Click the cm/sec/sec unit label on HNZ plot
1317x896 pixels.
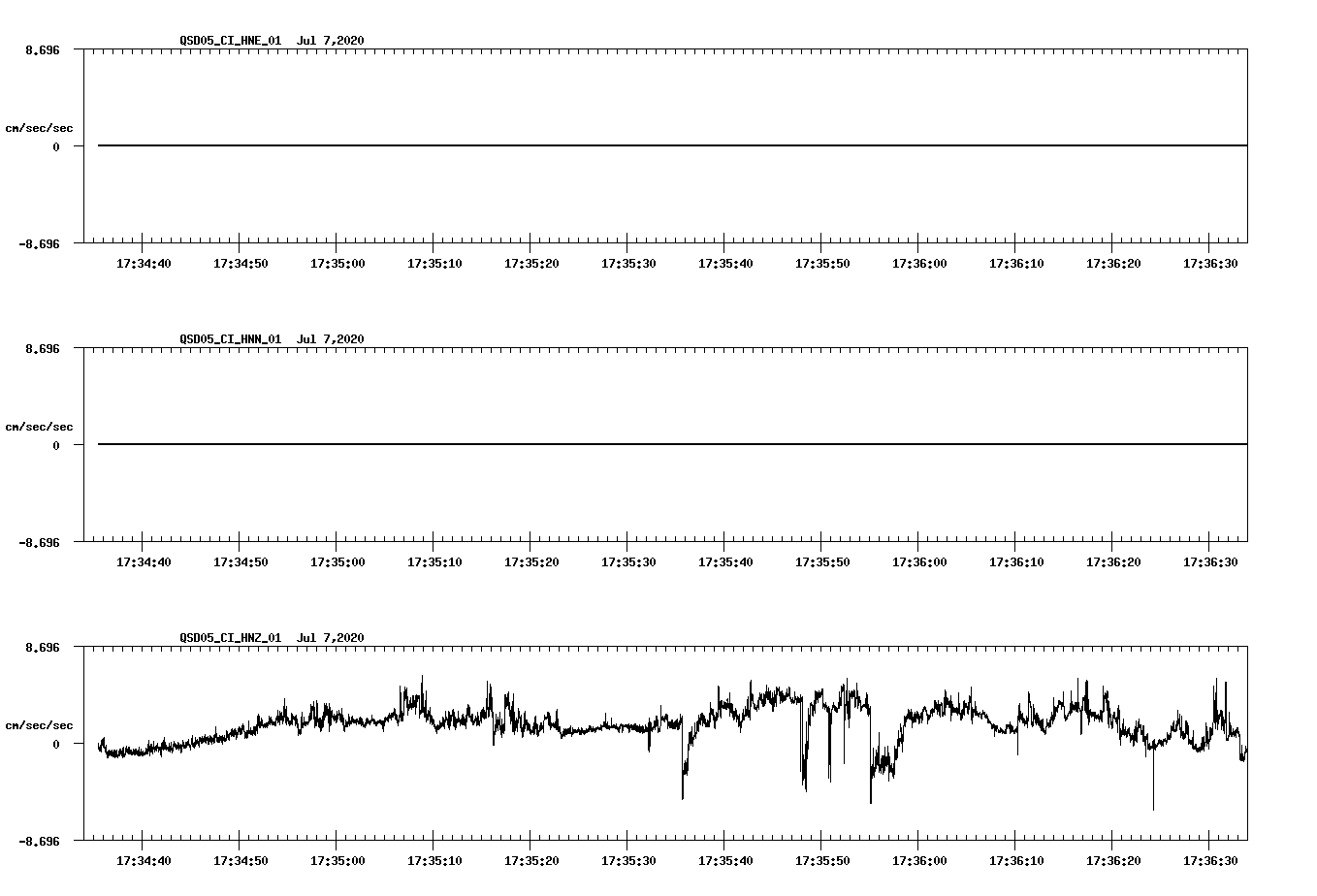coord(39,725)
